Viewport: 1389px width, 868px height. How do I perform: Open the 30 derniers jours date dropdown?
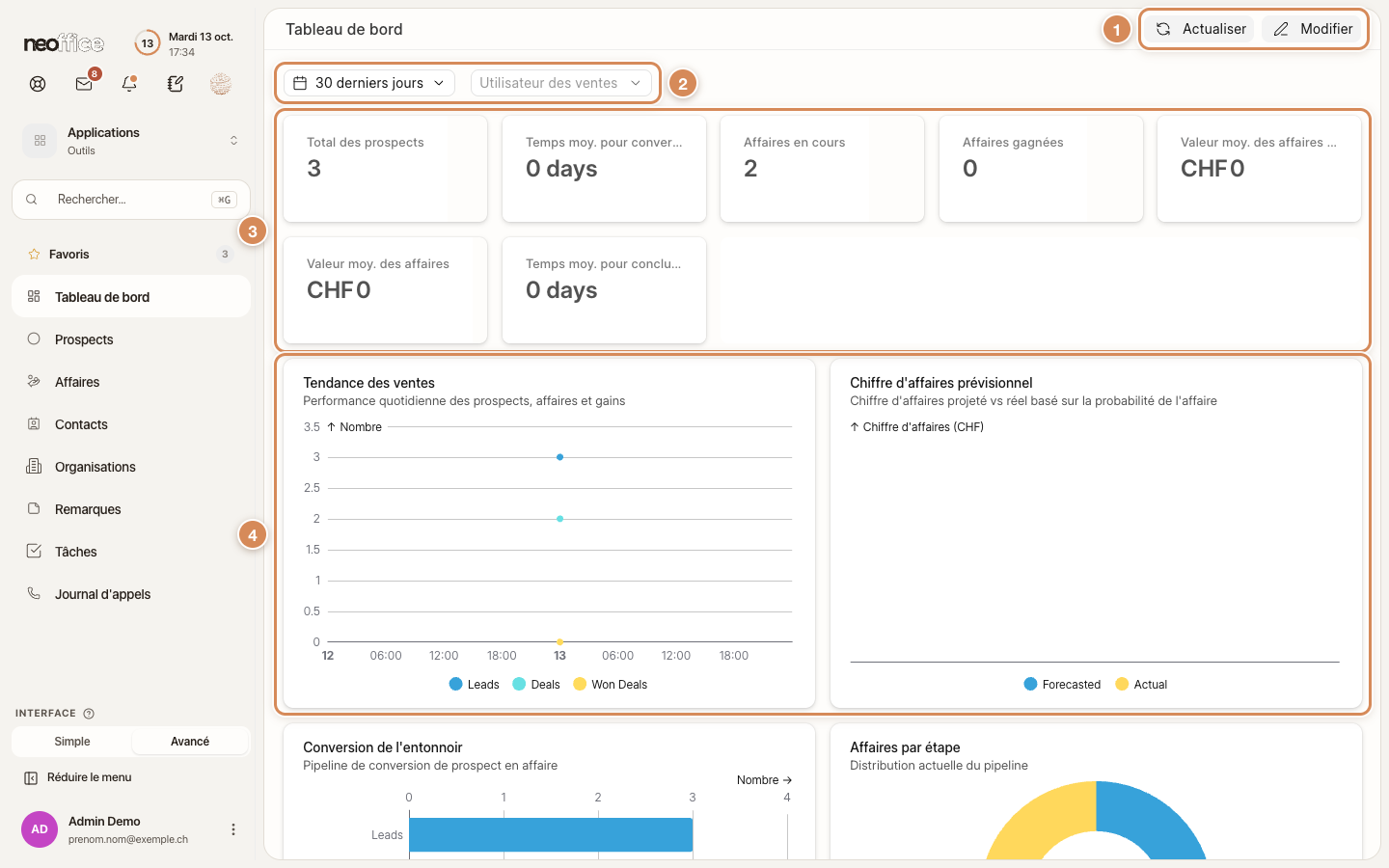pyautogui.click(x=369, y=83)
